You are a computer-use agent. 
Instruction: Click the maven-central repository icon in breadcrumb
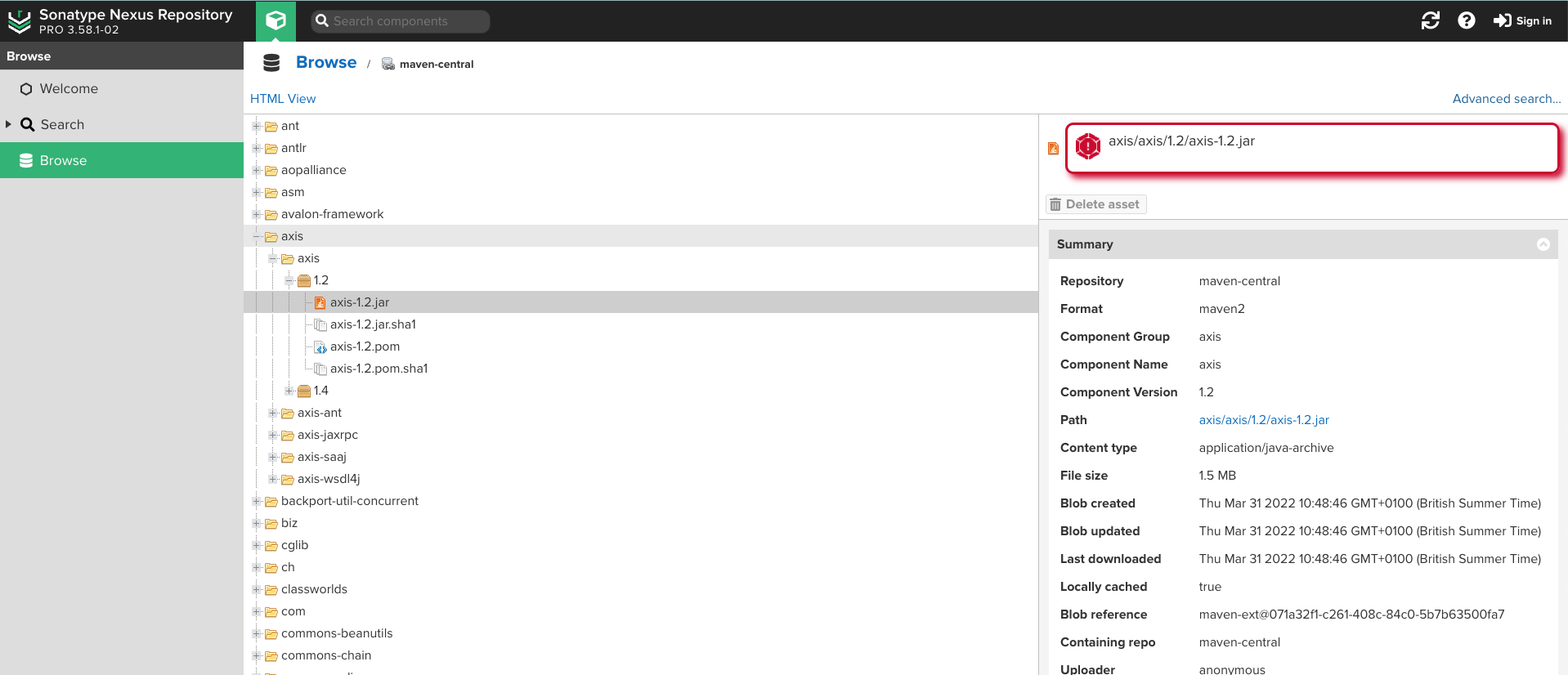[388, 64]
